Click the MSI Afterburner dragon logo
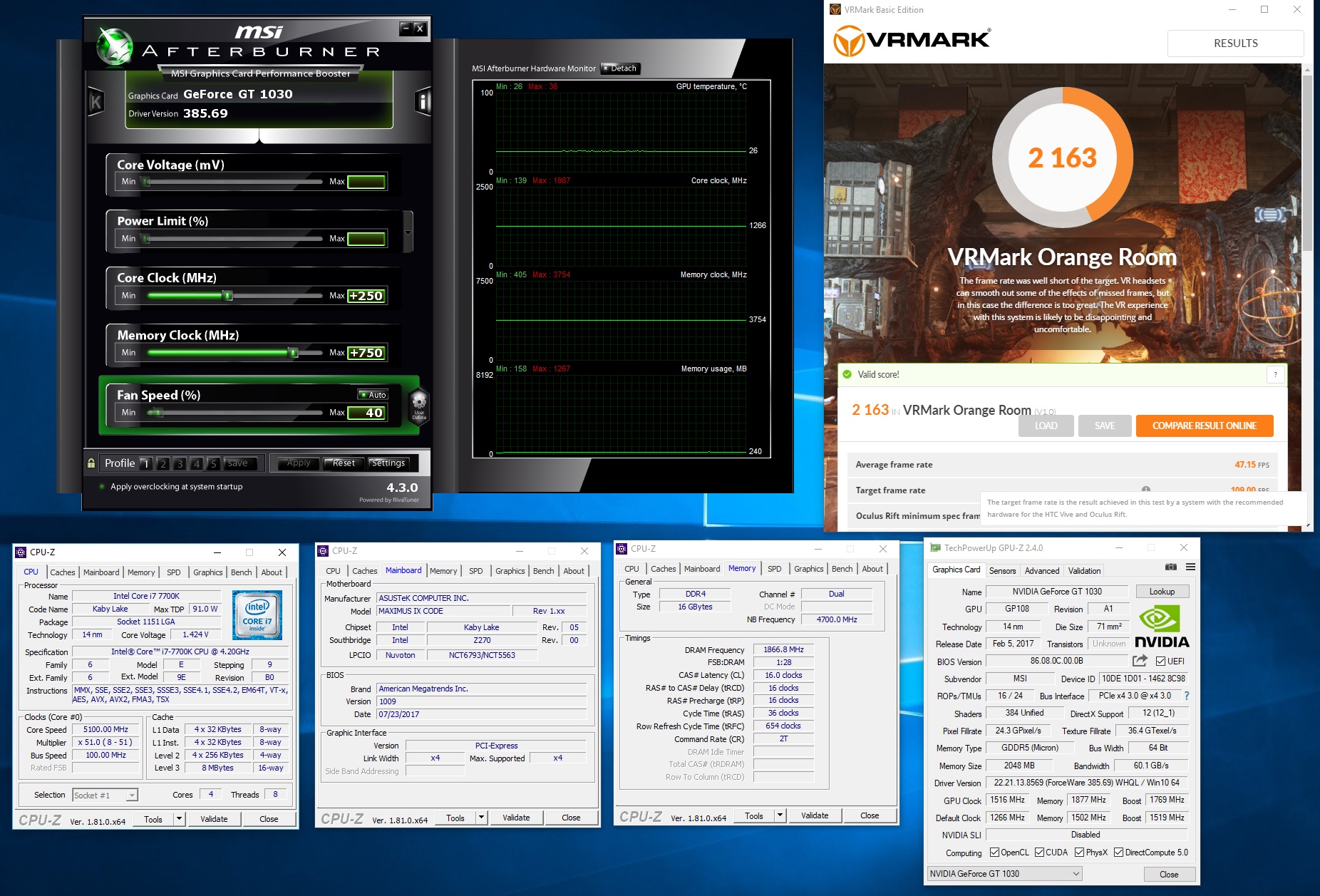The width and height of the screenshot is (1320, 896). click(115, 46)
